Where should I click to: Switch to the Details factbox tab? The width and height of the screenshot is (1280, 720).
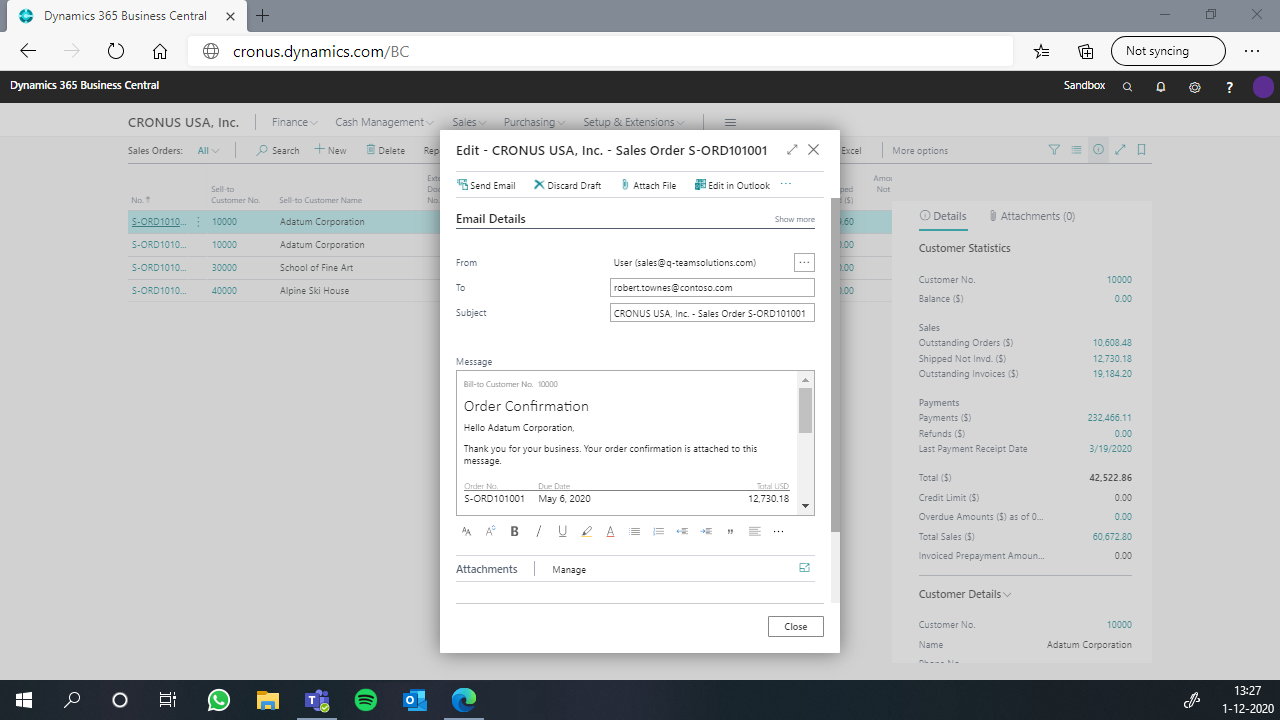(943, 216)
